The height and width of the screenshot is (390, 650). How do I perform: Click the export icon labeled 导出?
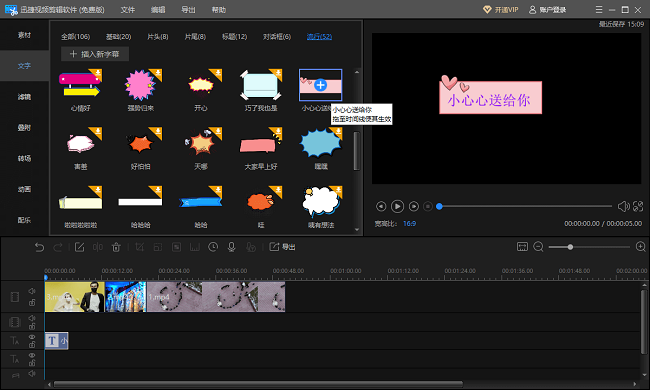[282, 247]
